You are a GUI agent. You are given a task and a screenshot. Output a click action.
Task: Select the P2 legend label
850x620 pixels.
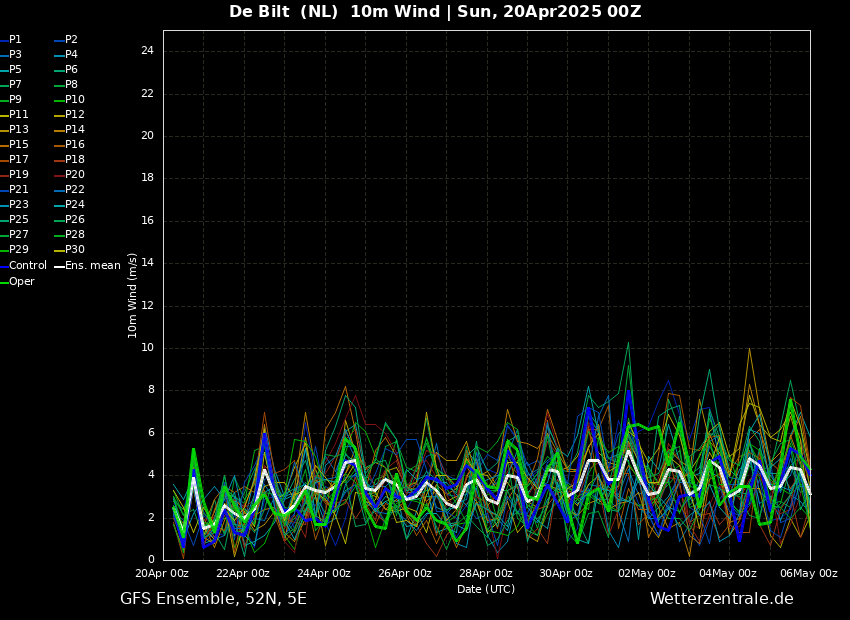click(x=67, y=40)
